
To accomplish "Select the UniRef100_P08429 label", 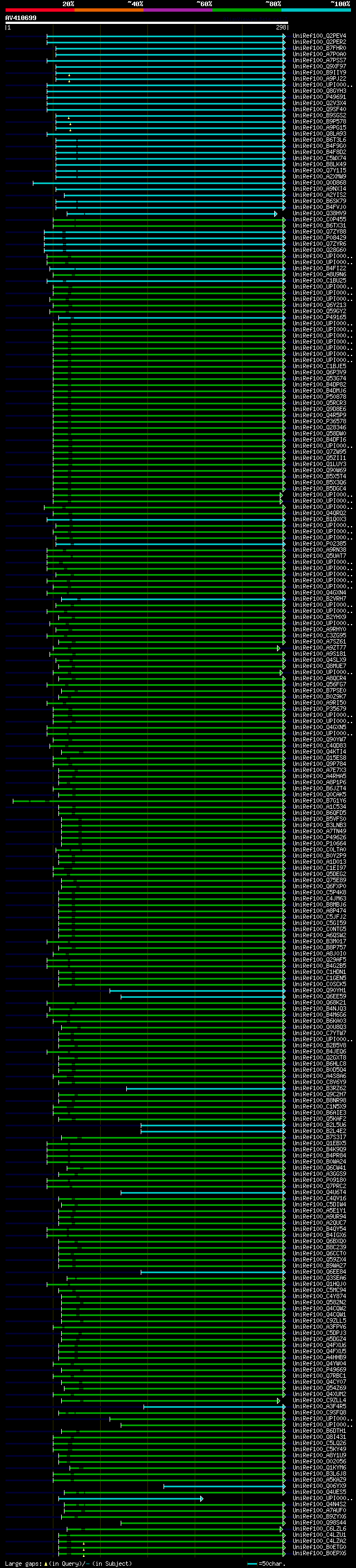I will (x=319, y=238).
